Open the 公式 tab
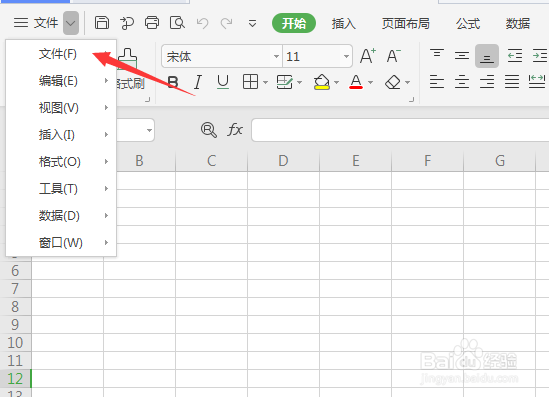549x397 pixels. click(x=468, y=23)
